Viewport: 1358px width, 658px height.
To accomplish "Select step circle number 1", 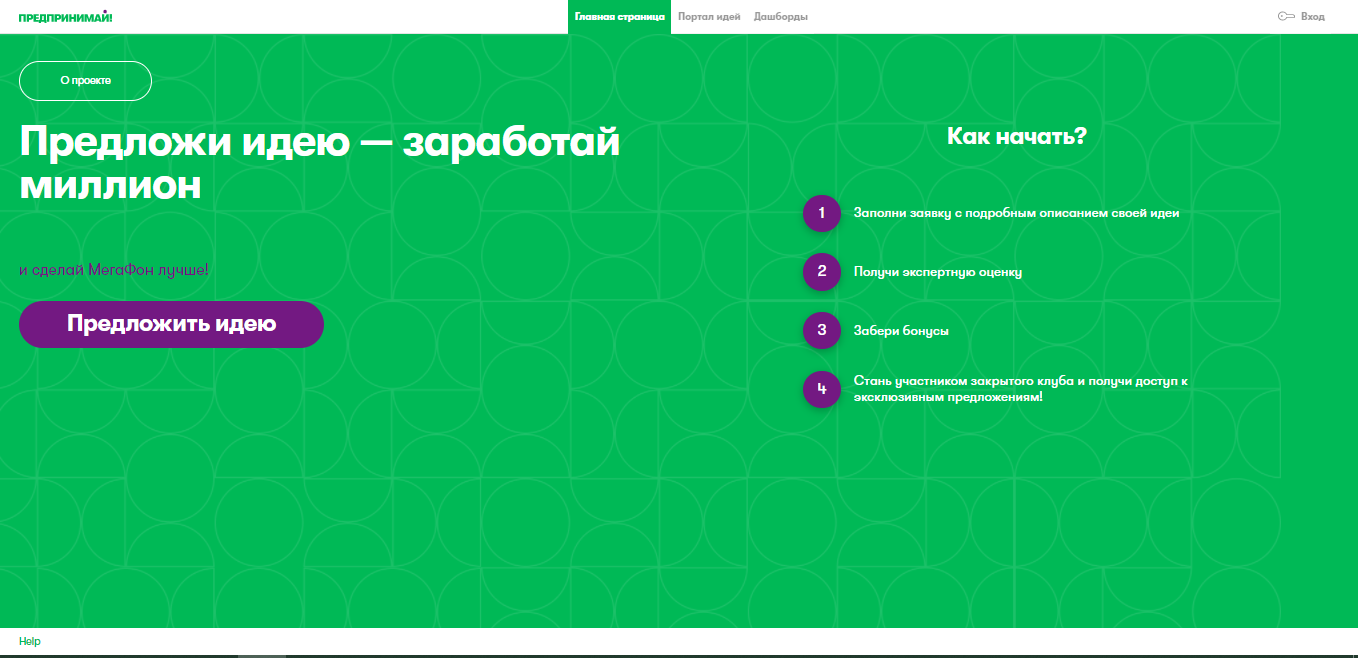I will pos(821,213).
